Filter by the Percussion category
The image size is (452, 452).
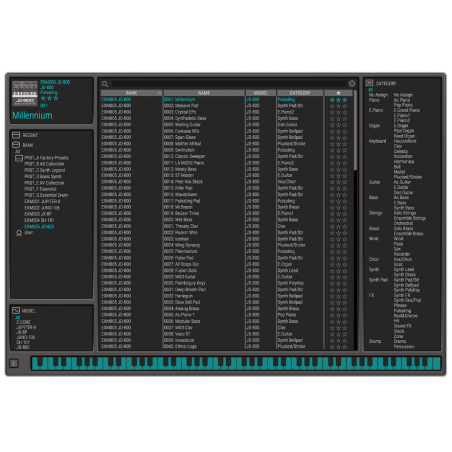point(404,346)
